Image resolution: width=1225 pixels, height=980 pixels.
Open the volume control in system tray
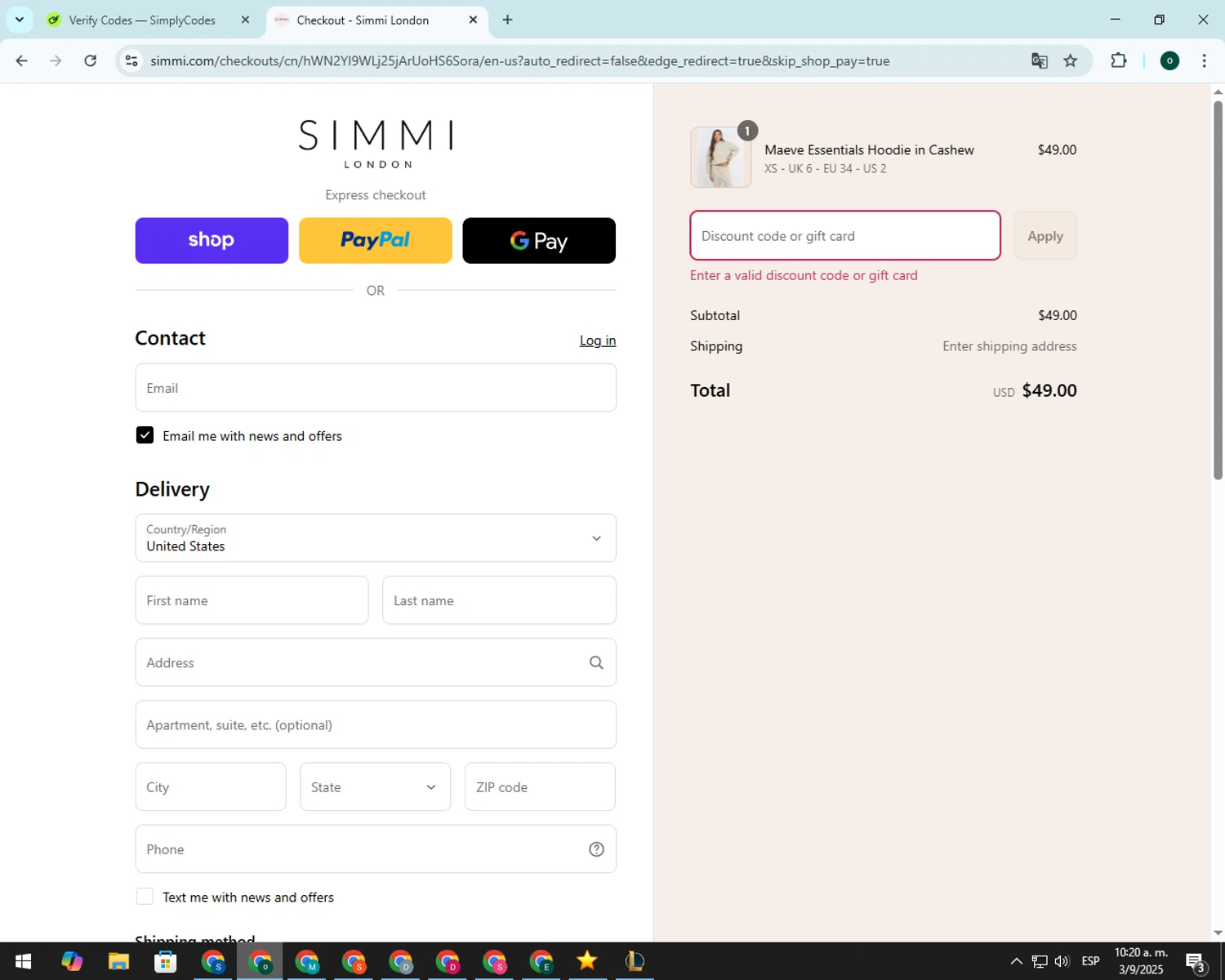coord(1062,961)
